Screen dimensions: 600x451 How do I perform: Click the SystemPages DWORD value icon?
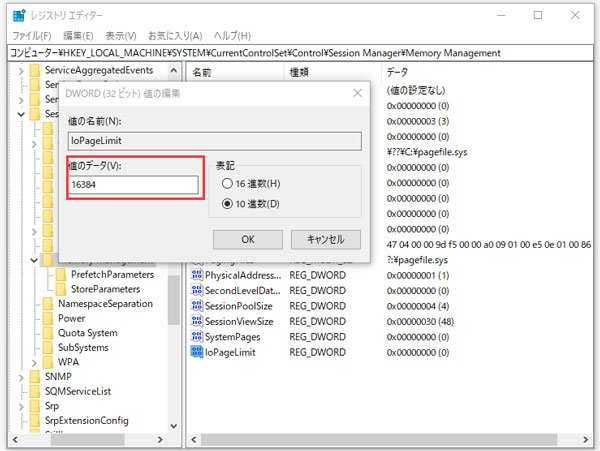click(x=197, y=337)
